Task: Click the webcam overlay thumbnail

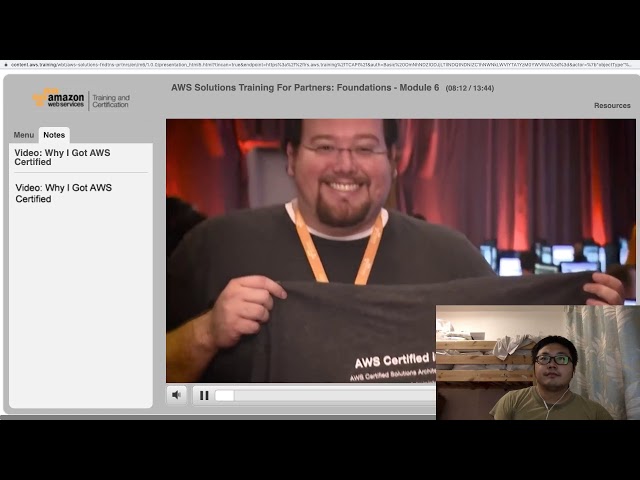Action: tap(538, 362)
